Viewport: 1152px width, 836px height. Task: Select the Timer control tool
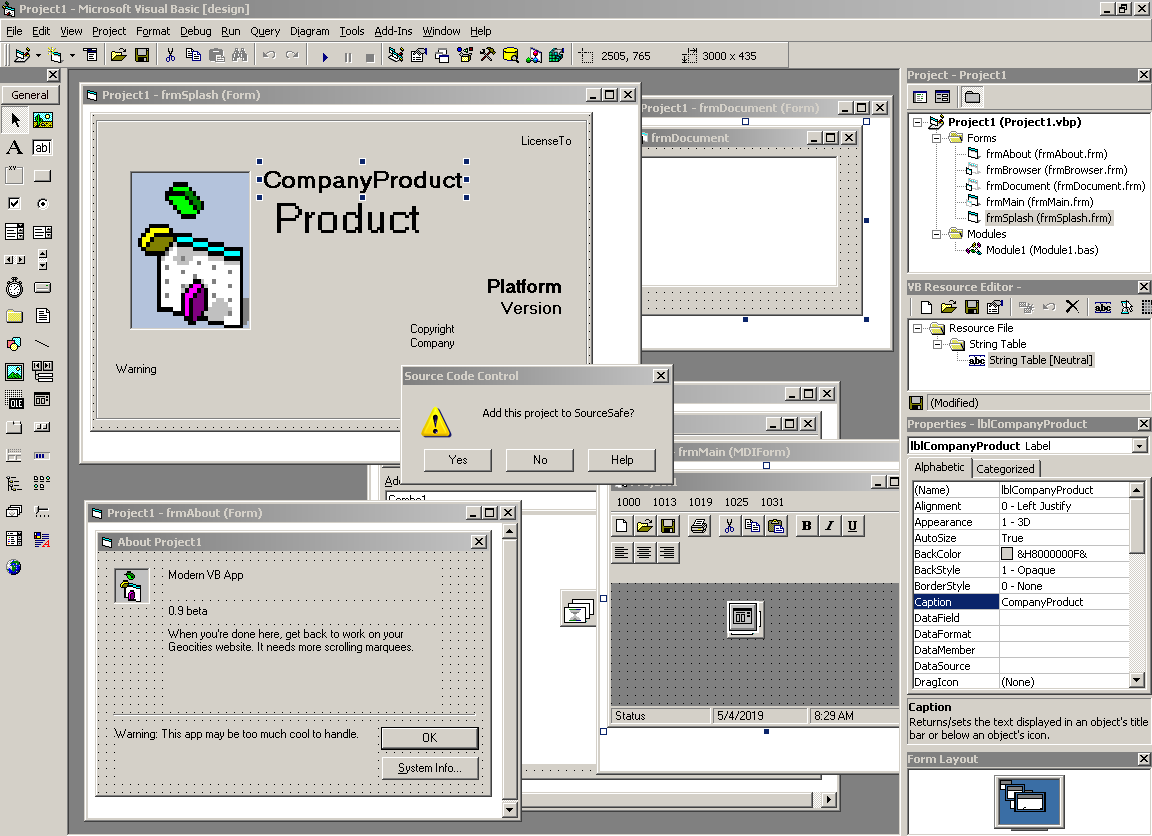pyautogui.click(x=15, y=288)
